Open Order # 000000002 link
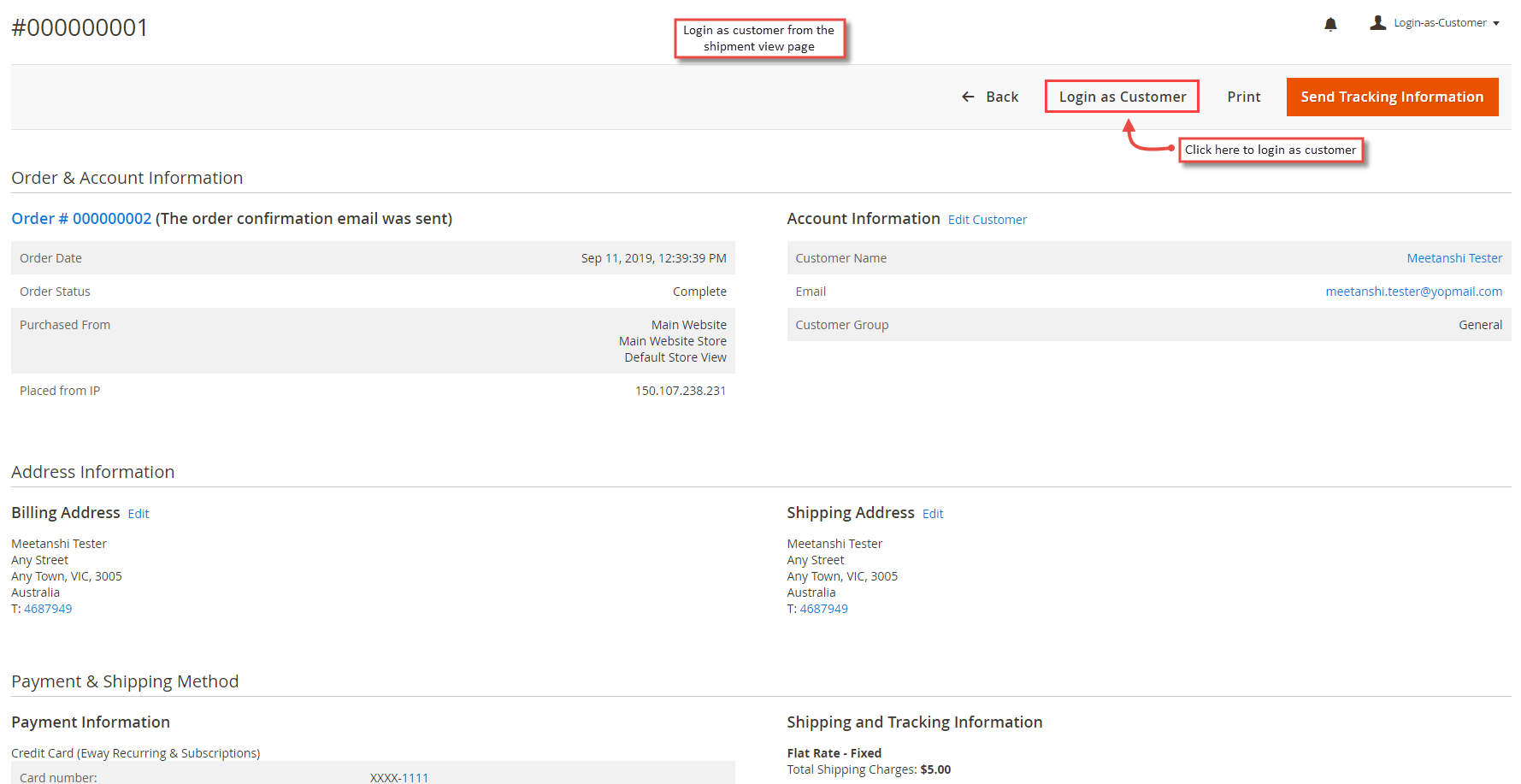This screenshot has height=784, width=1521. point(81,219)
